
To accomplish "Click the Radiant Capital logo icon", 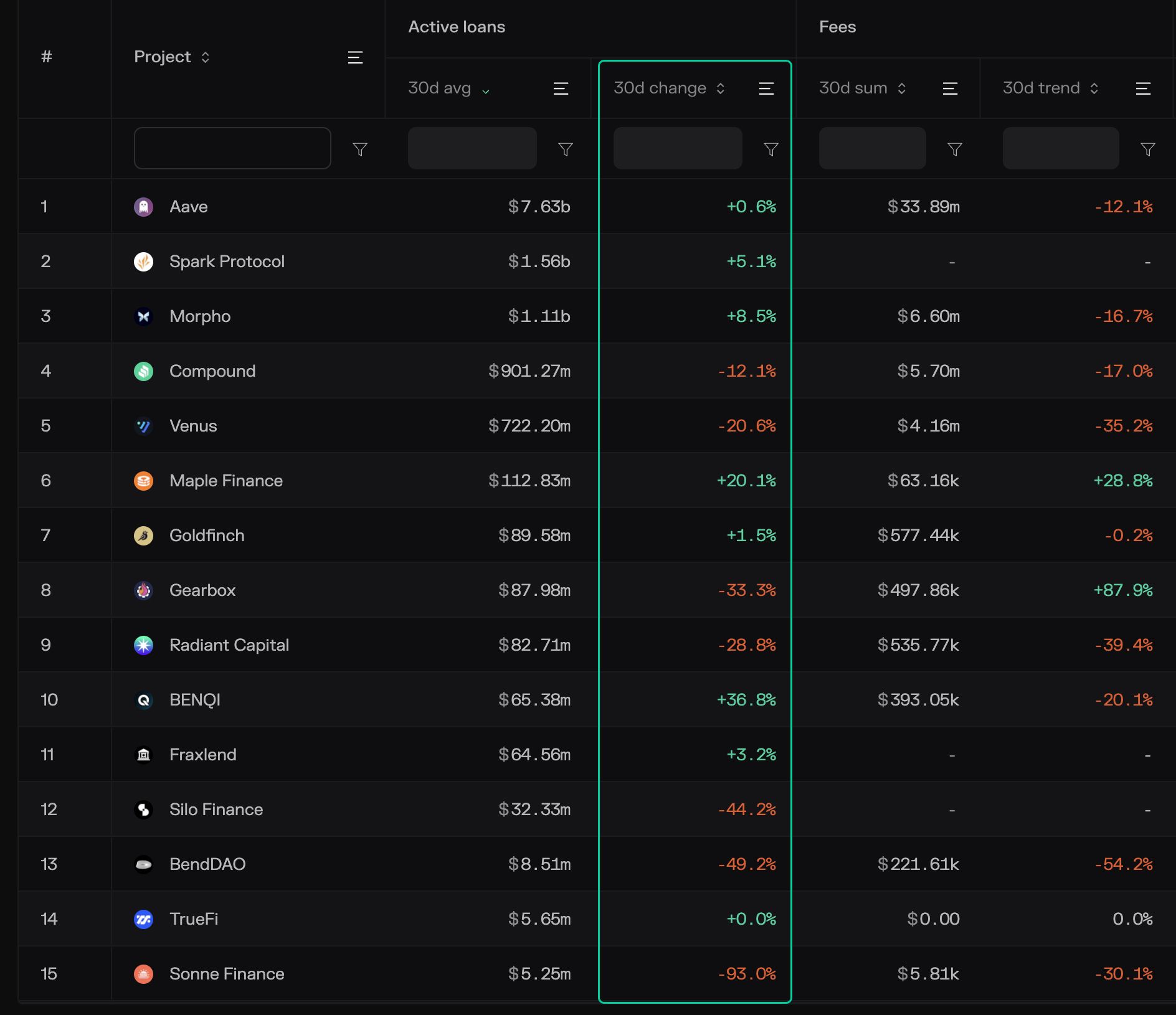I will point(144,645).
